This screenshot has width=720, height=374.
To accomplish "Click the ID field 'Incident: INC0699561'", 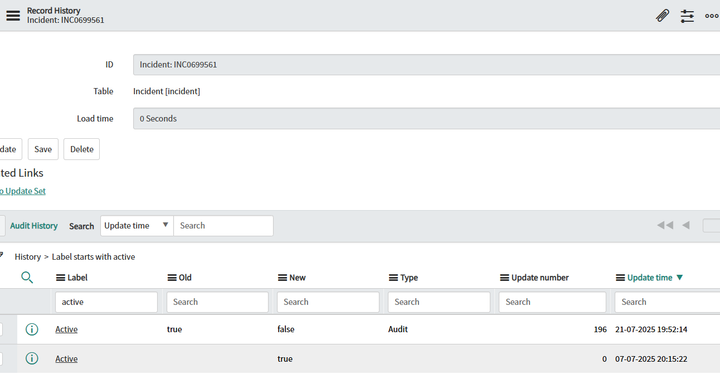I will click(x=427, y=65).
